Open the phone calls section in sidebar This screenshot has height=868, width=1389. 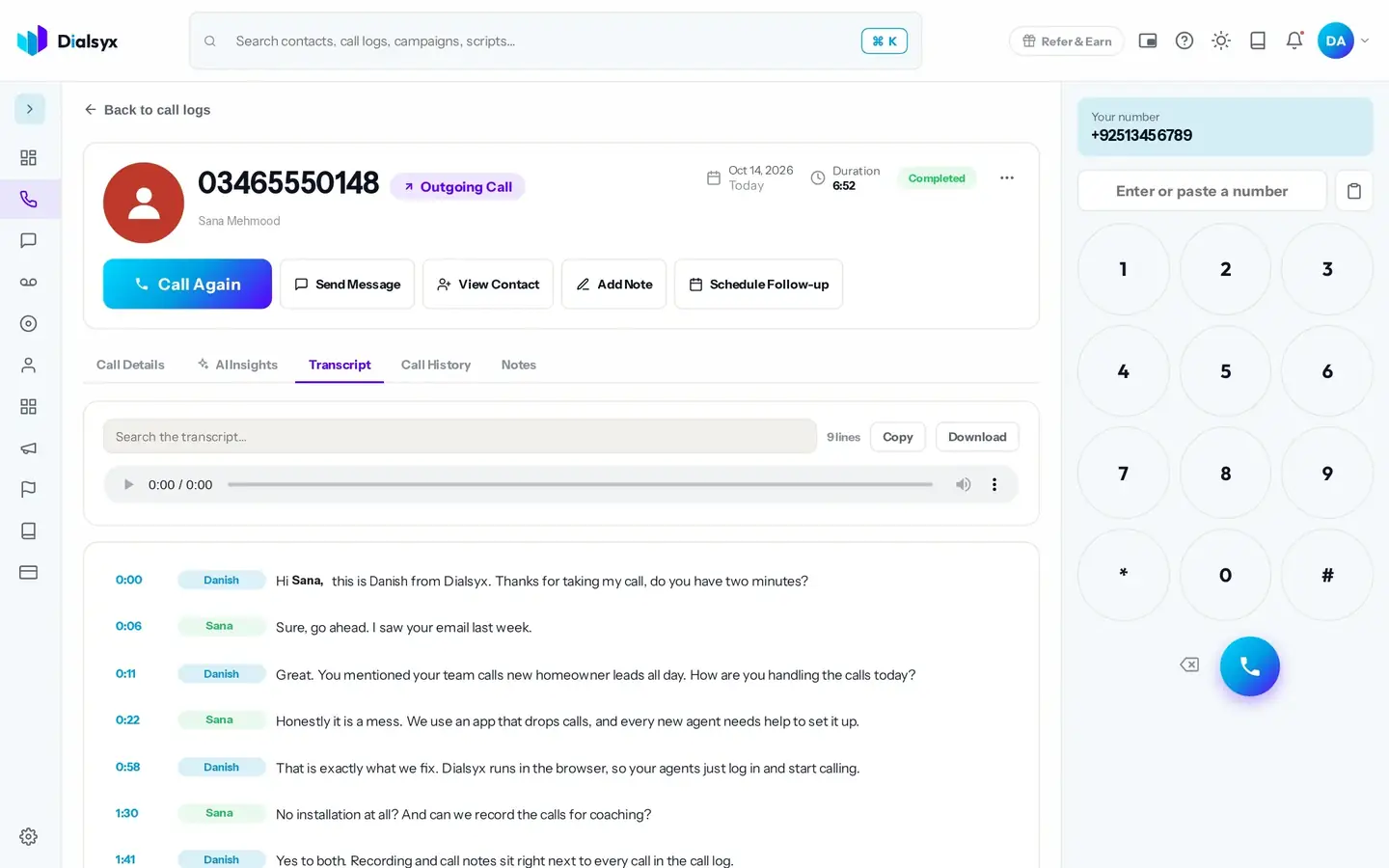(x=29, y=200)
